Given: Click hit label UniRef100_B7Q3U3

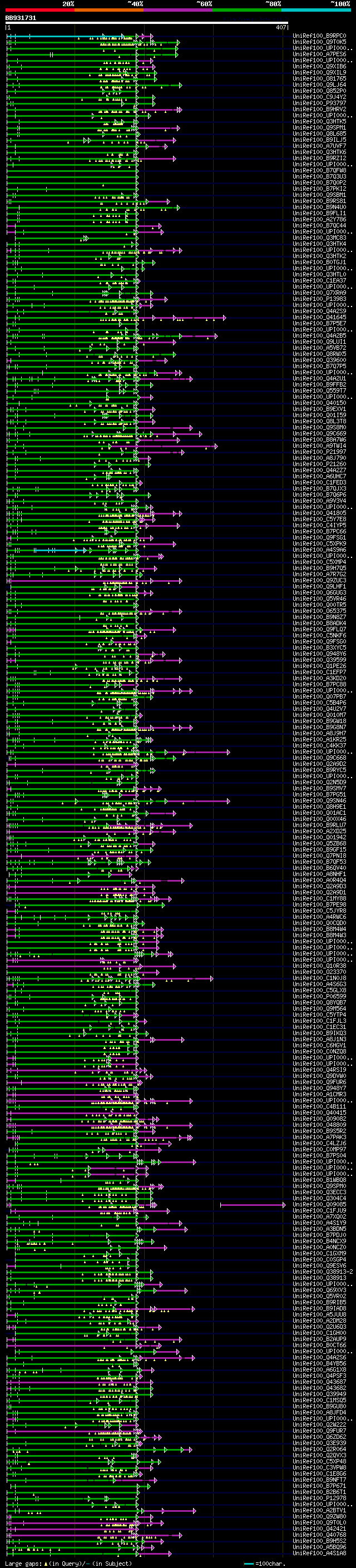Looking at the screenshot, I should 319,176.
